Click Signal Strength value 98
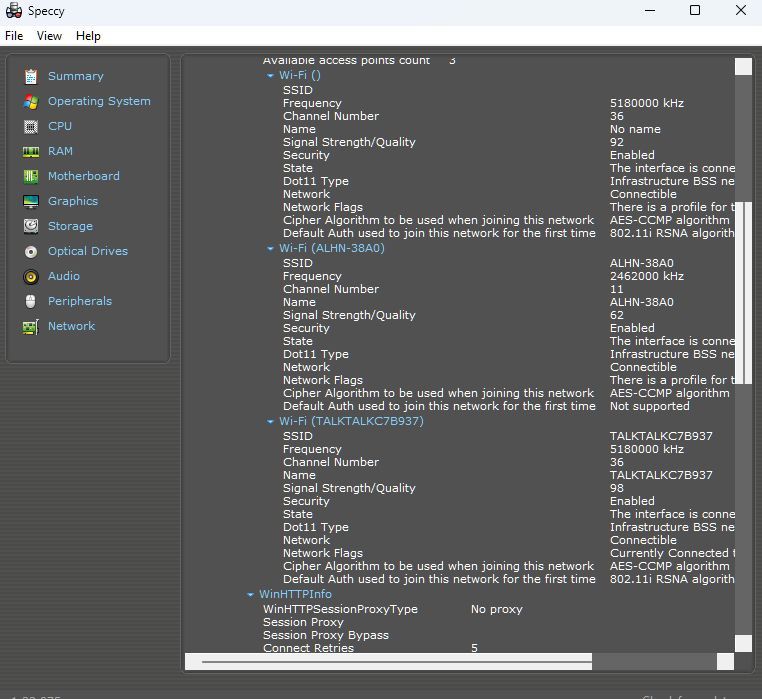The width and height of the screenshot is (762, 699). pos(617,488)
